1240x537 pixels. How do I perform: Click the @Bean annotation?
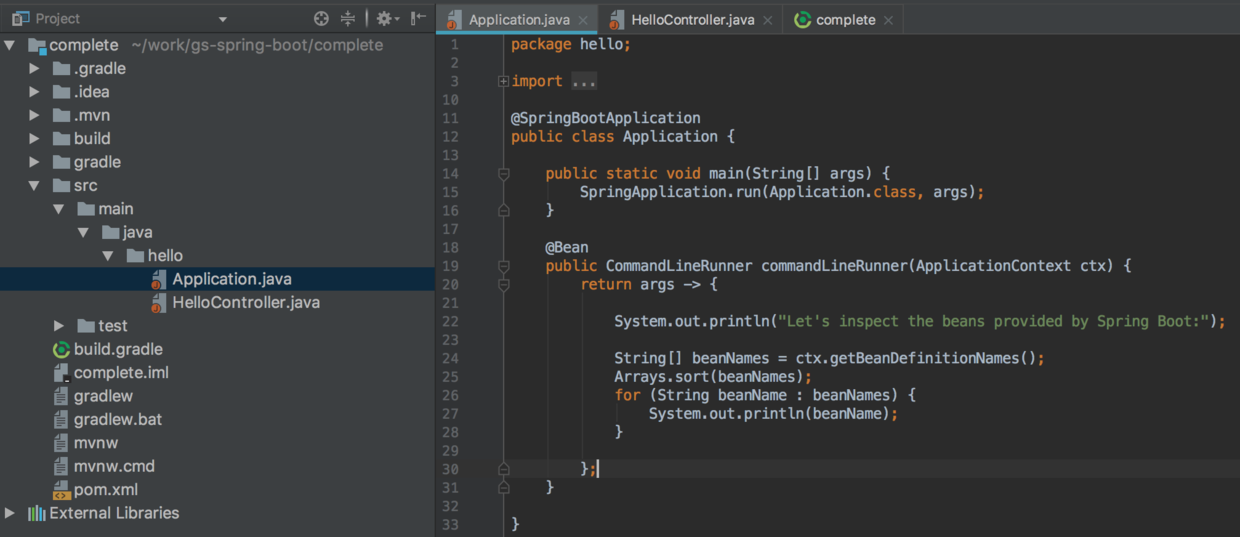coord(567,247)
